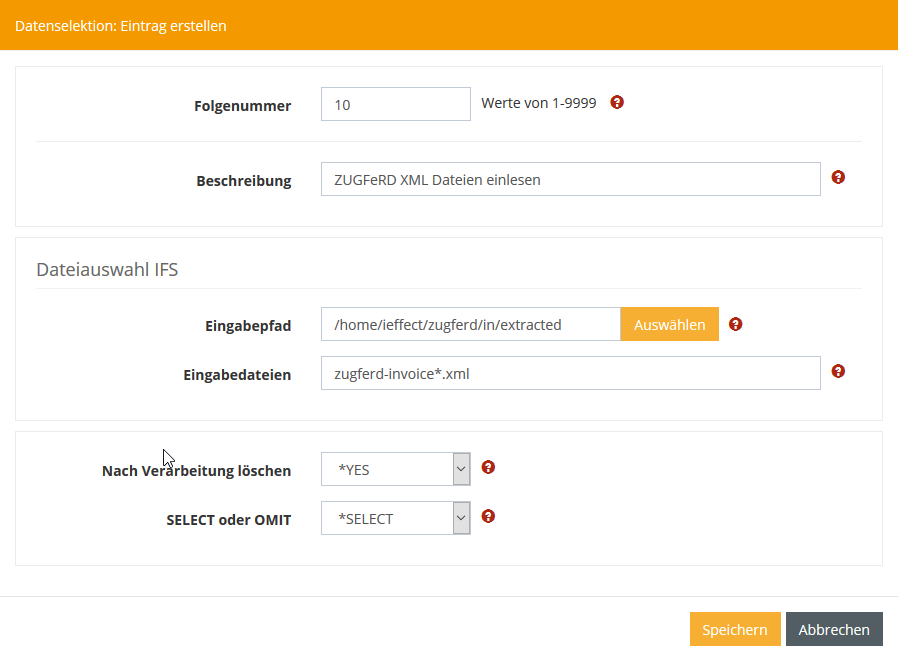Open help for Nach Verarbeitung löschen

(489, 467)
